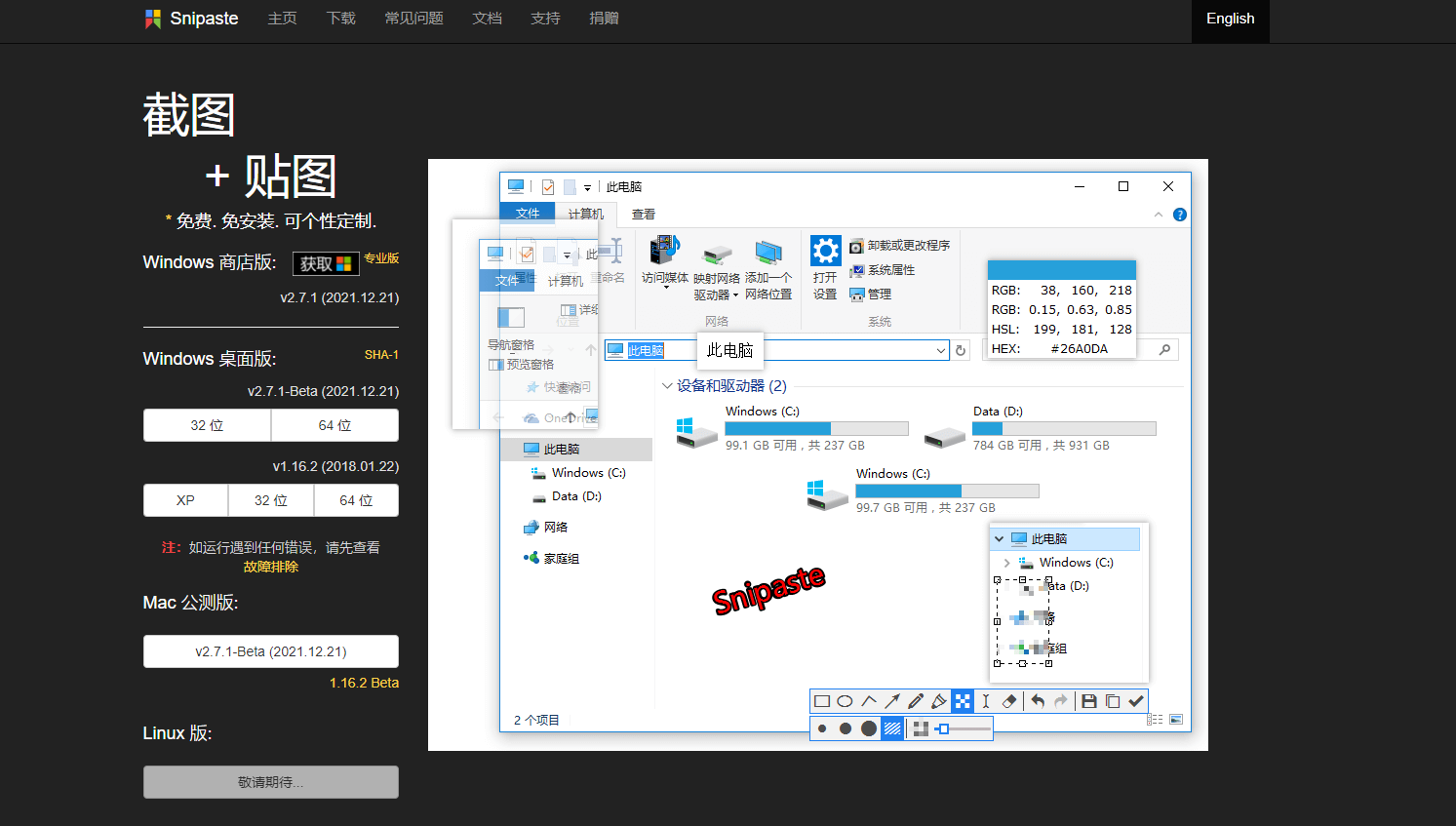Collapse 此电脑 in the pasted tree snippet
Viewport: 1456px width, 826px height.
[999, 538]
